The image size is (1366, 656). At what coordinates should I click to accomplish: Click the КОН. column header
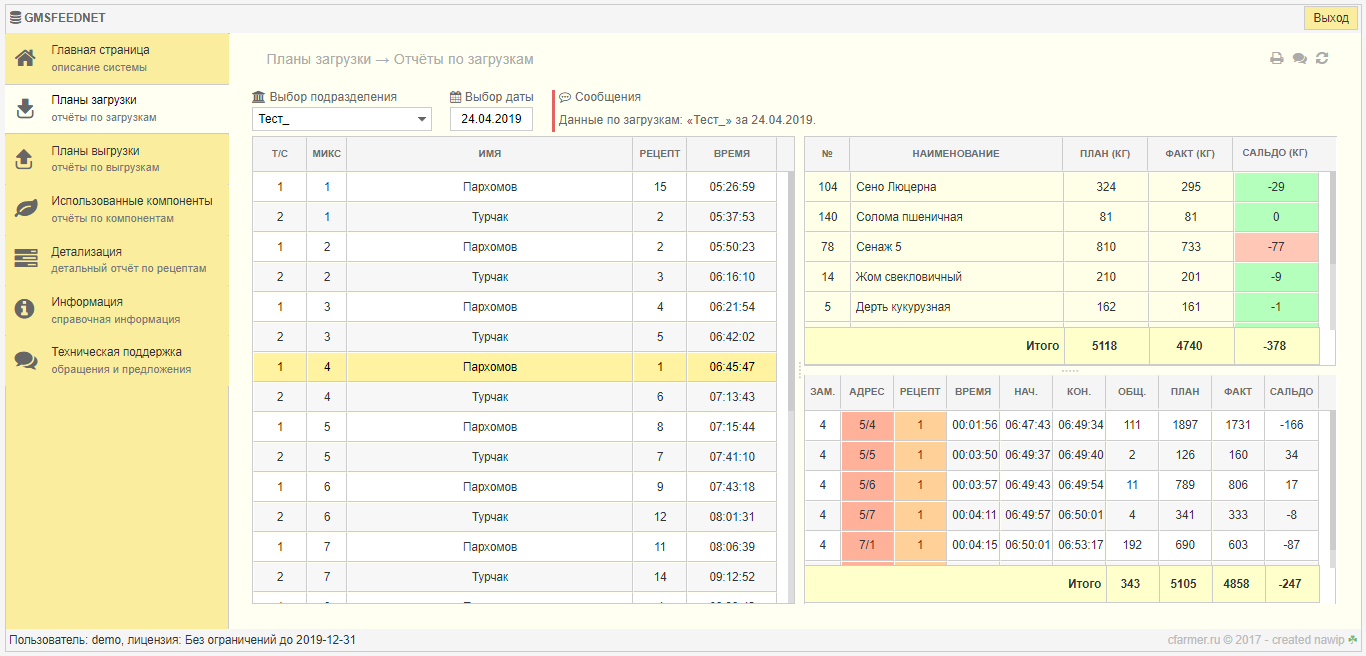point(1079,392)
